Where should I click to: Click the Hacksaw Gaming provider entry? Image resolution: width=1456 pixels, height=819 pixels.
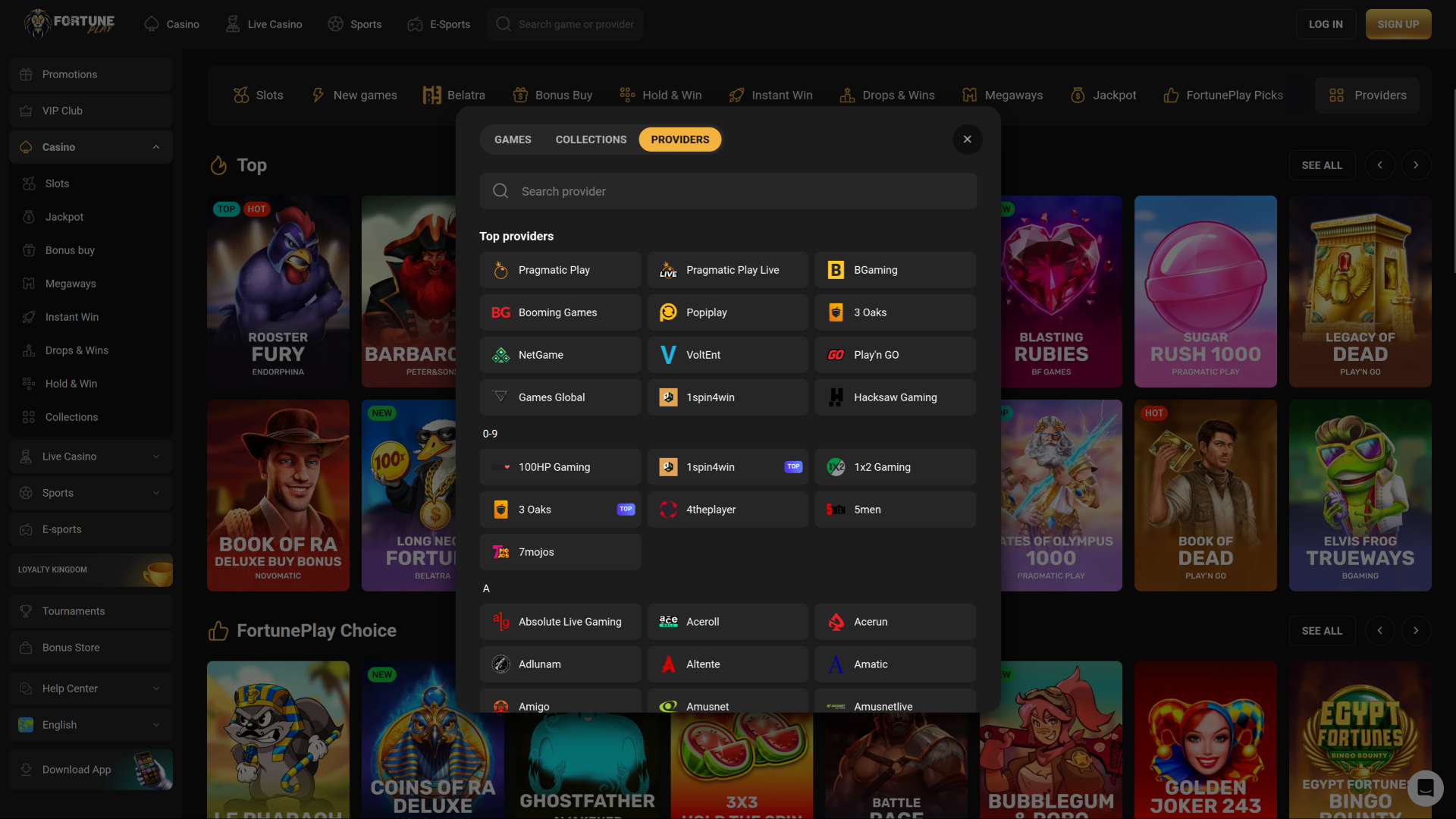(895, 397)
